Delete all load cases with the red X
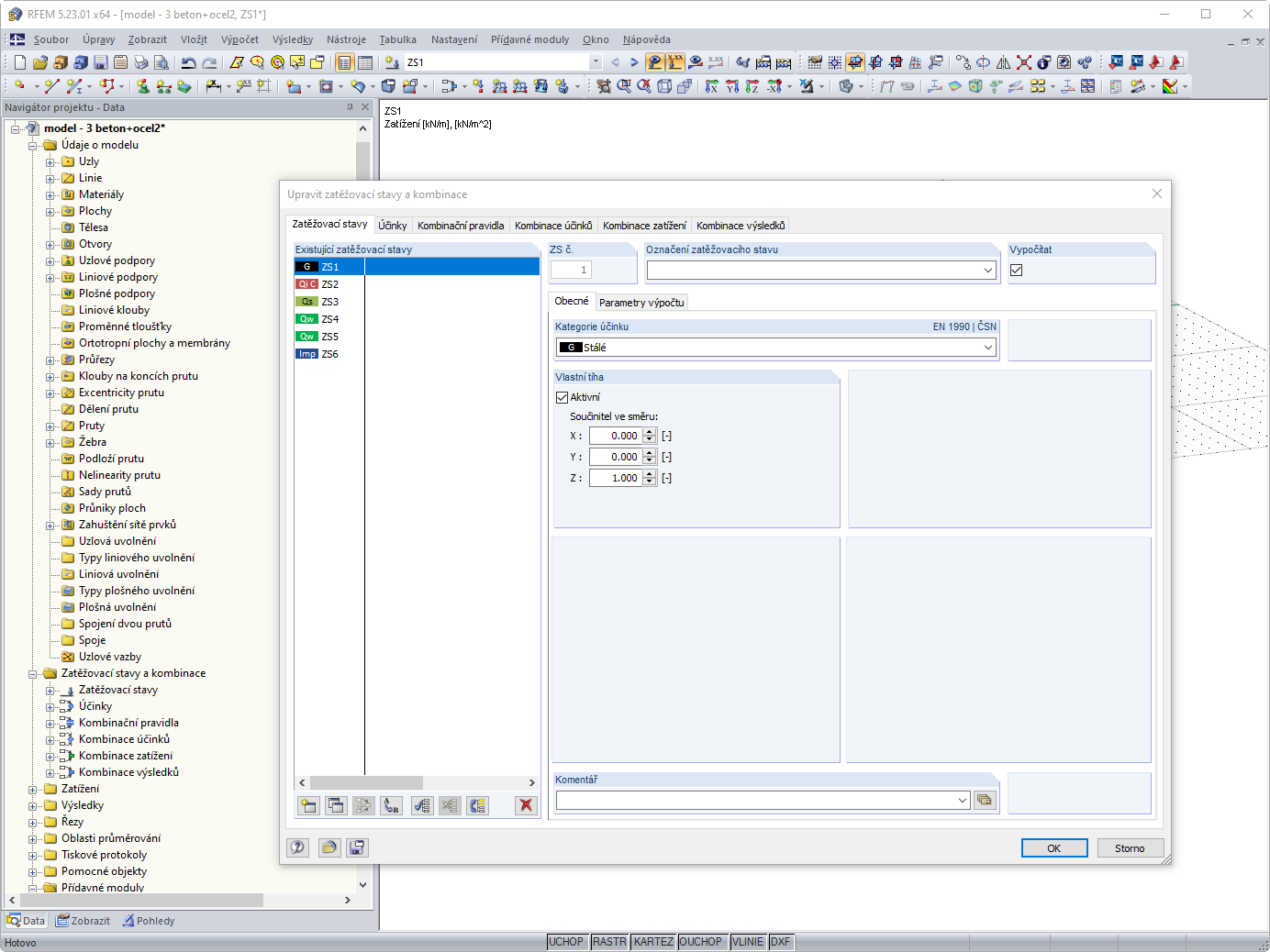This screenshot has height=952, width=1270. (x=525, y=805)
